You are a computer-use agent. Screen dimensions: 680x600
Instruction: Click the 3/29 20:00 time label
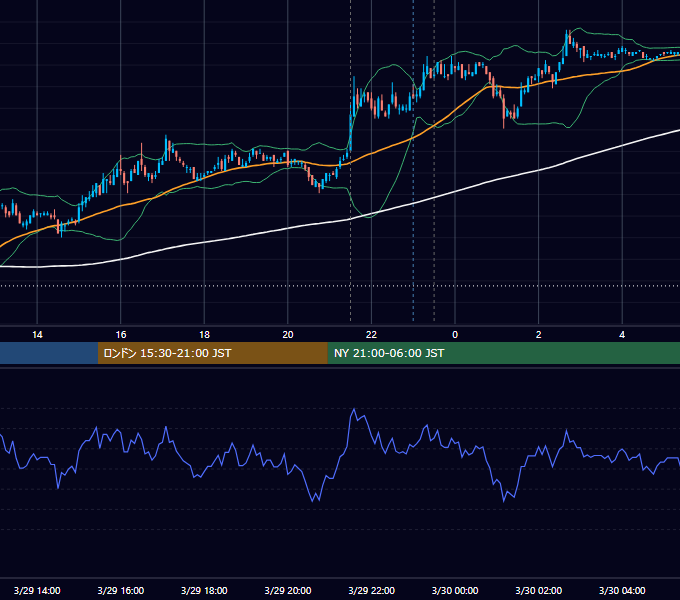(x=288, y=590)
